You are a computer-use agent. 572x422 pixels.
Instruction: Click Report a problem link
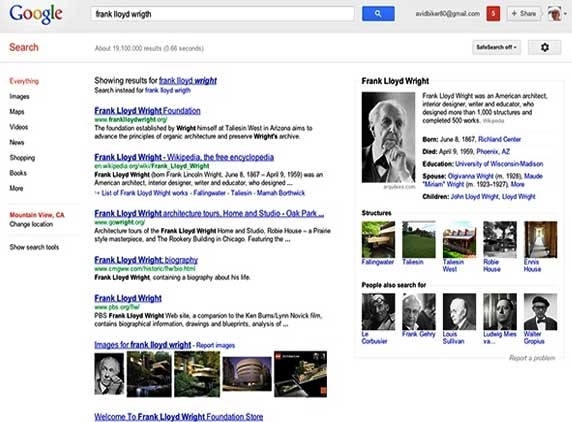coord(532,358)
